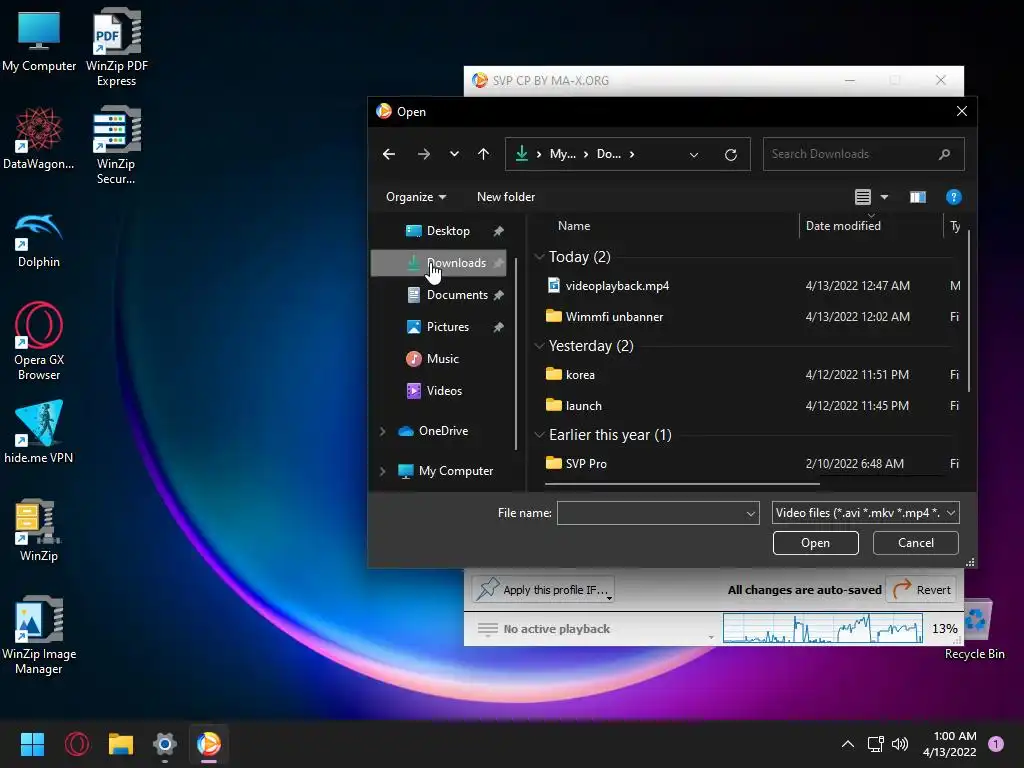Open the recent locations dropdown
Screen dimensions: 1024x768
[x=454, y=154]
